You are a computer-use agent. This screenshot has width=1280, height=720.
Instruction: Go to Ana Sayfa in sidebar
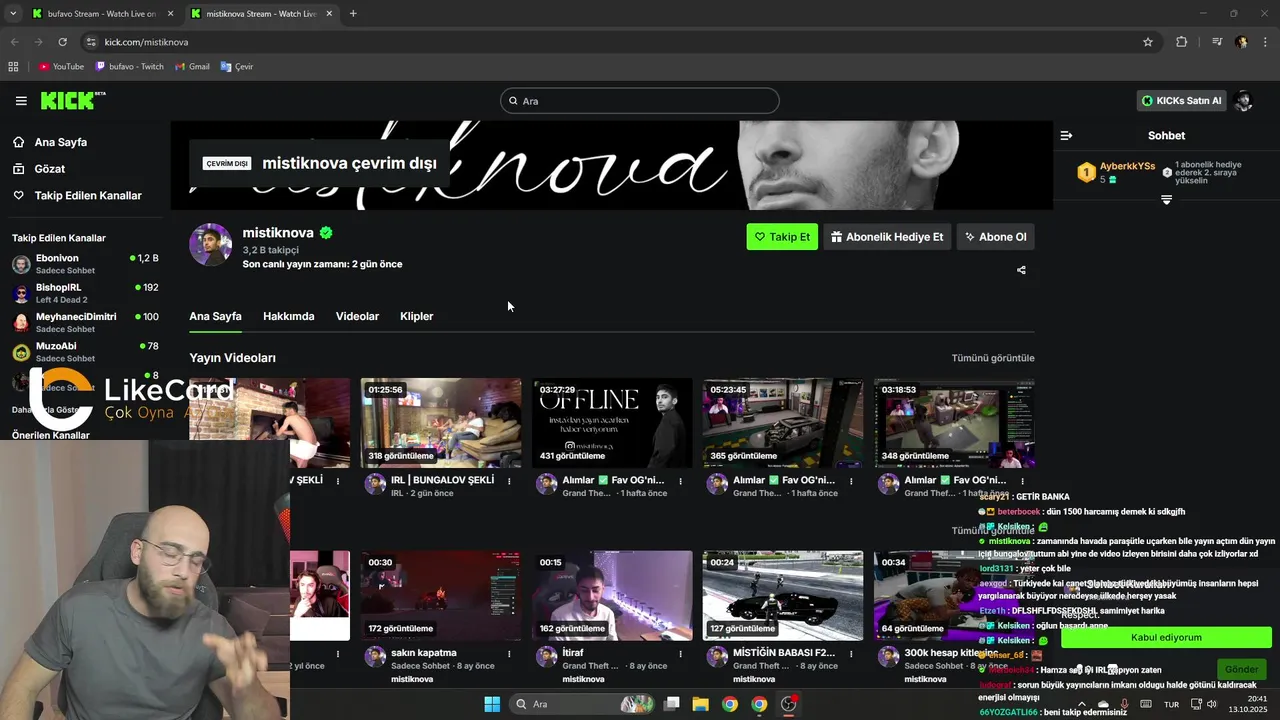tap(60, 142)
